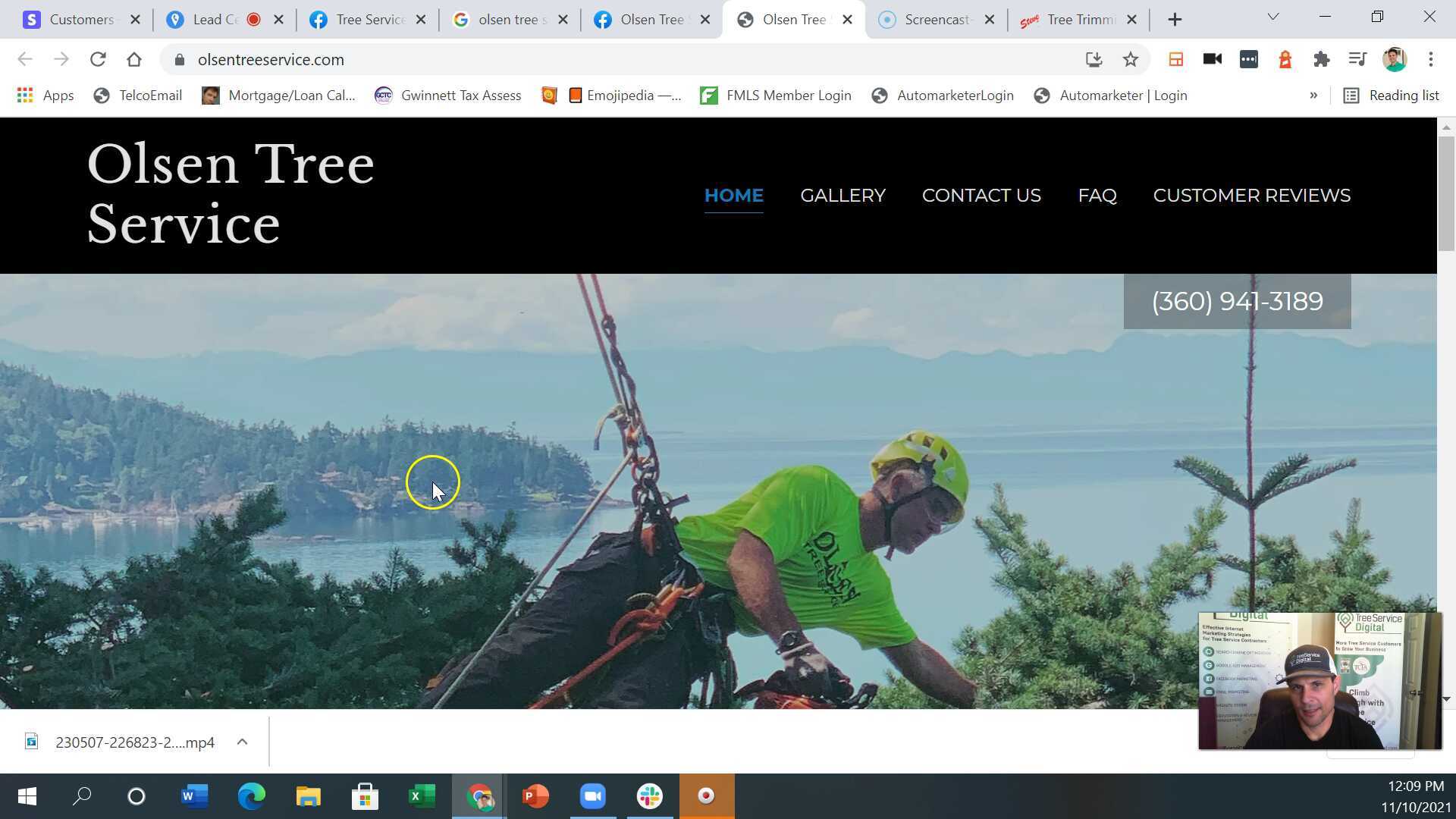Show hidden bookmarks with the chevron
The image size is (1456, 819).
[1313, 96]
